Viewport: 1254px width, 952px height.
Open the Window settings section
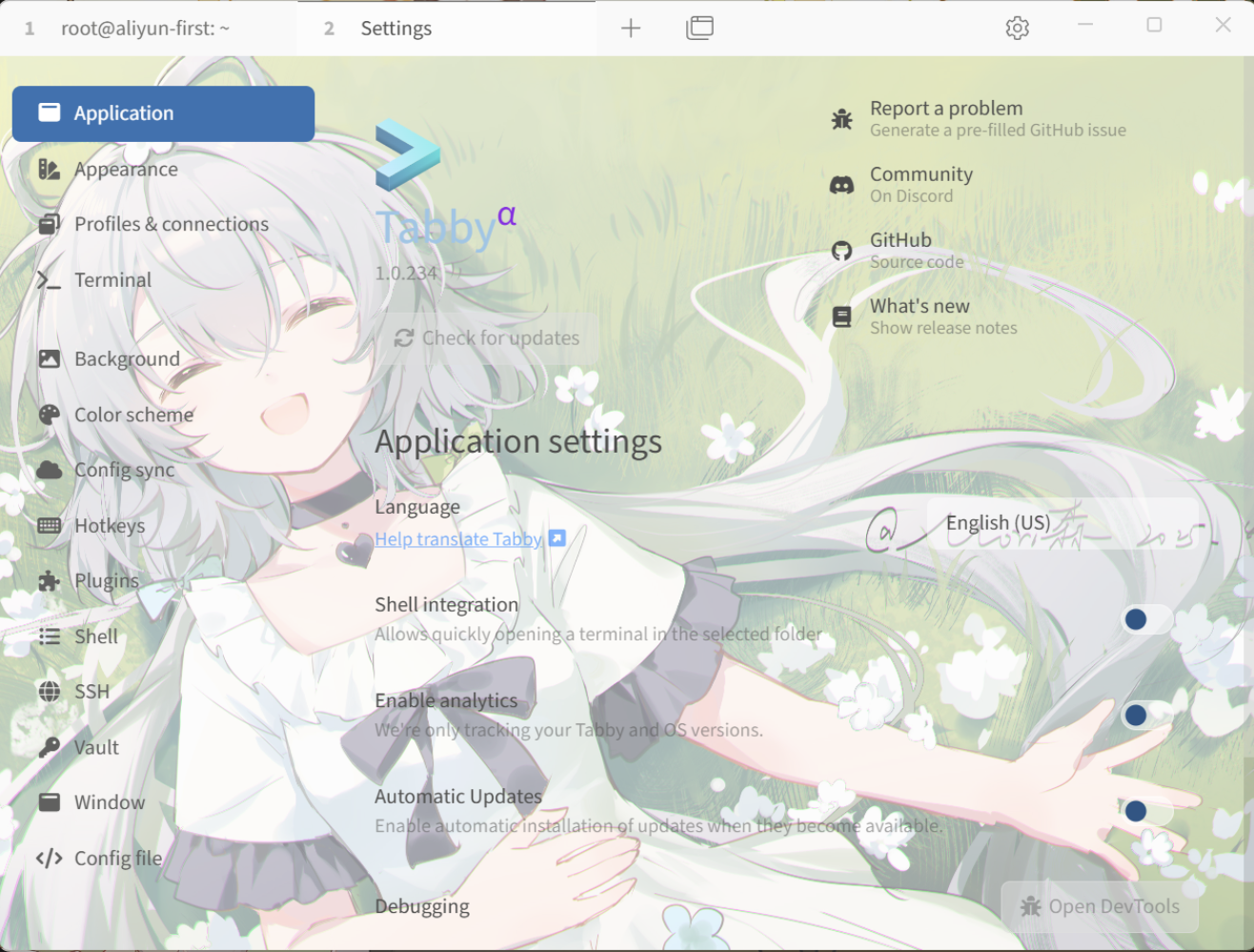tap(163, 802)
